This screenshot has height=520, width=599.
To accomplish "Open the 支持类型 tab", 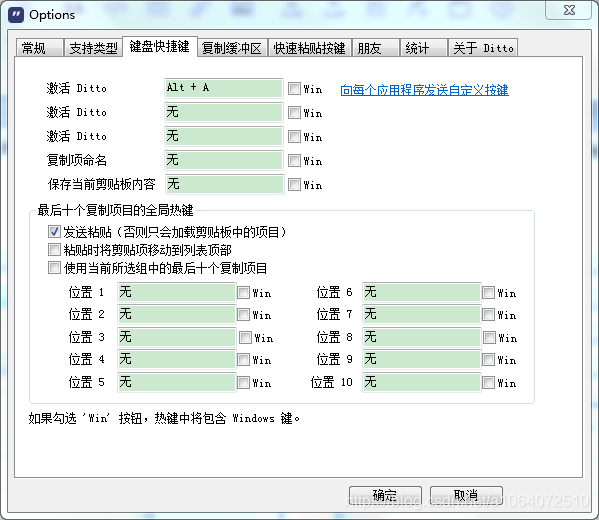I will tap(93, 48).
